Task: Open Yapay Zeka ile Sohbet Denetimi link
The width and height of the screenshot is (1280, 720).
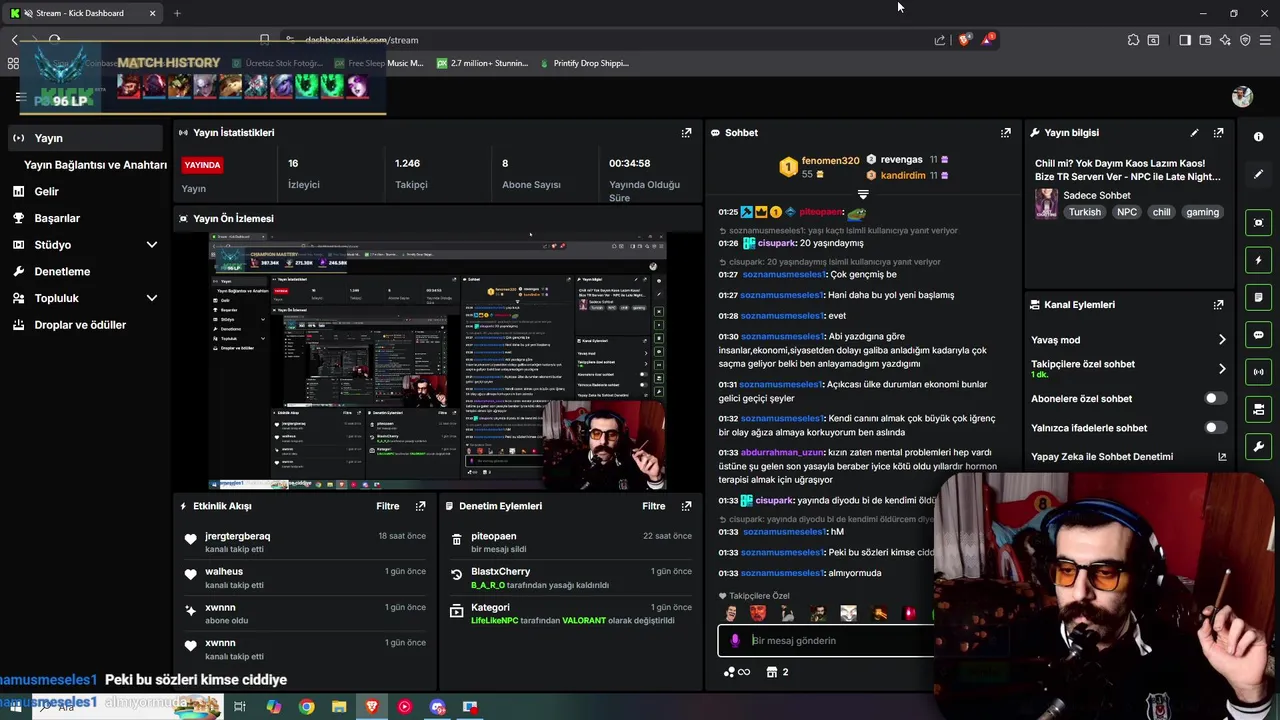Action: [1129, 457]
